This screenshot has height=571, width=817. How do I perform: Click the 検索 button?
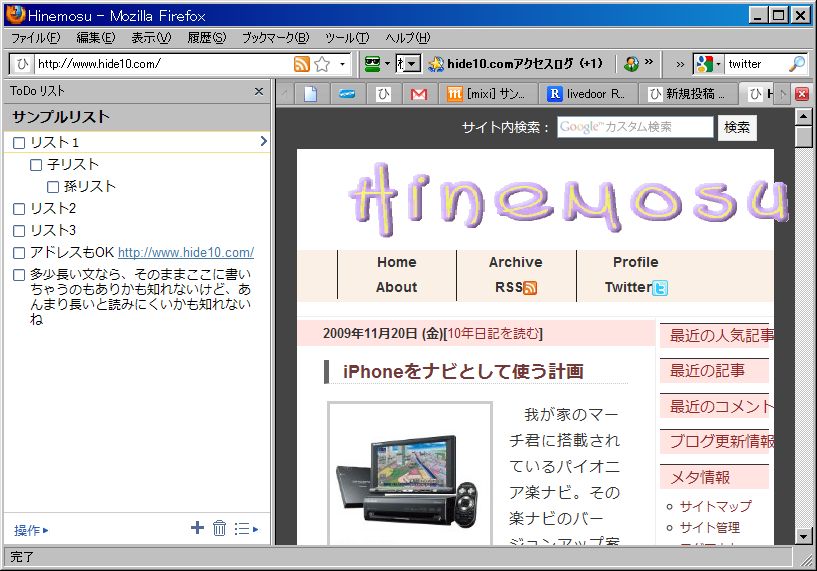[x=737, y=127]
